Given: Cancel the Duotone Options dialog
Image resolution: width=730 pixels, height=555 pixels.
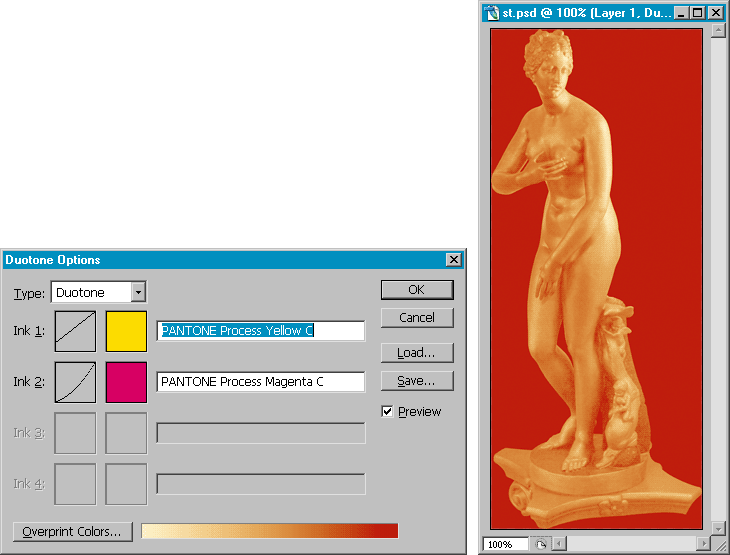Looking at the screenshot, I should point(417,318).
